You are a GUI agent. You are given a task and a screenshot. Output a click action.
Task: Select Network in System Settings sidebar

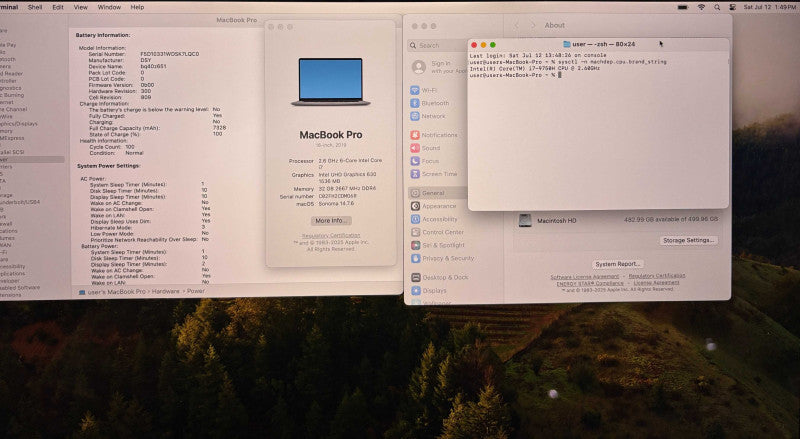pos(428,116)
